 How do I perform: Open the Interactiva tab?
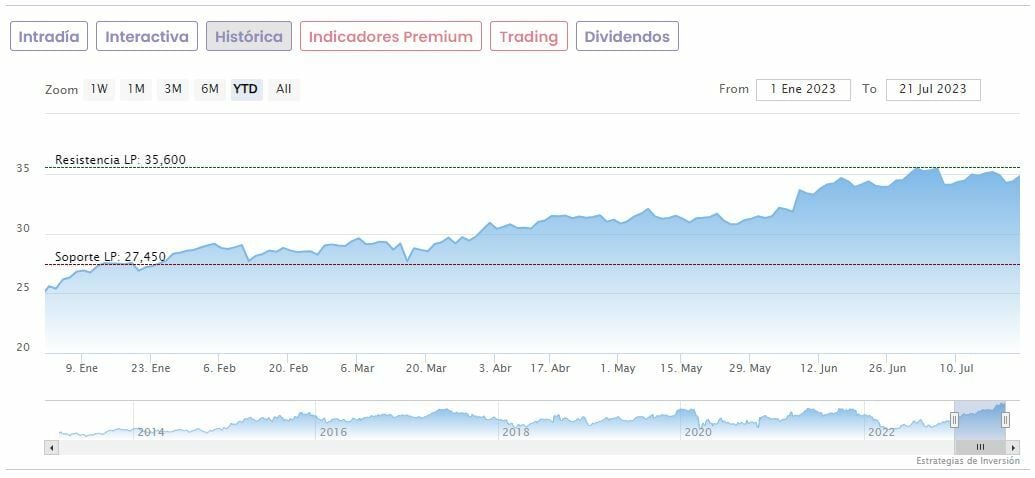coord(147,37)
